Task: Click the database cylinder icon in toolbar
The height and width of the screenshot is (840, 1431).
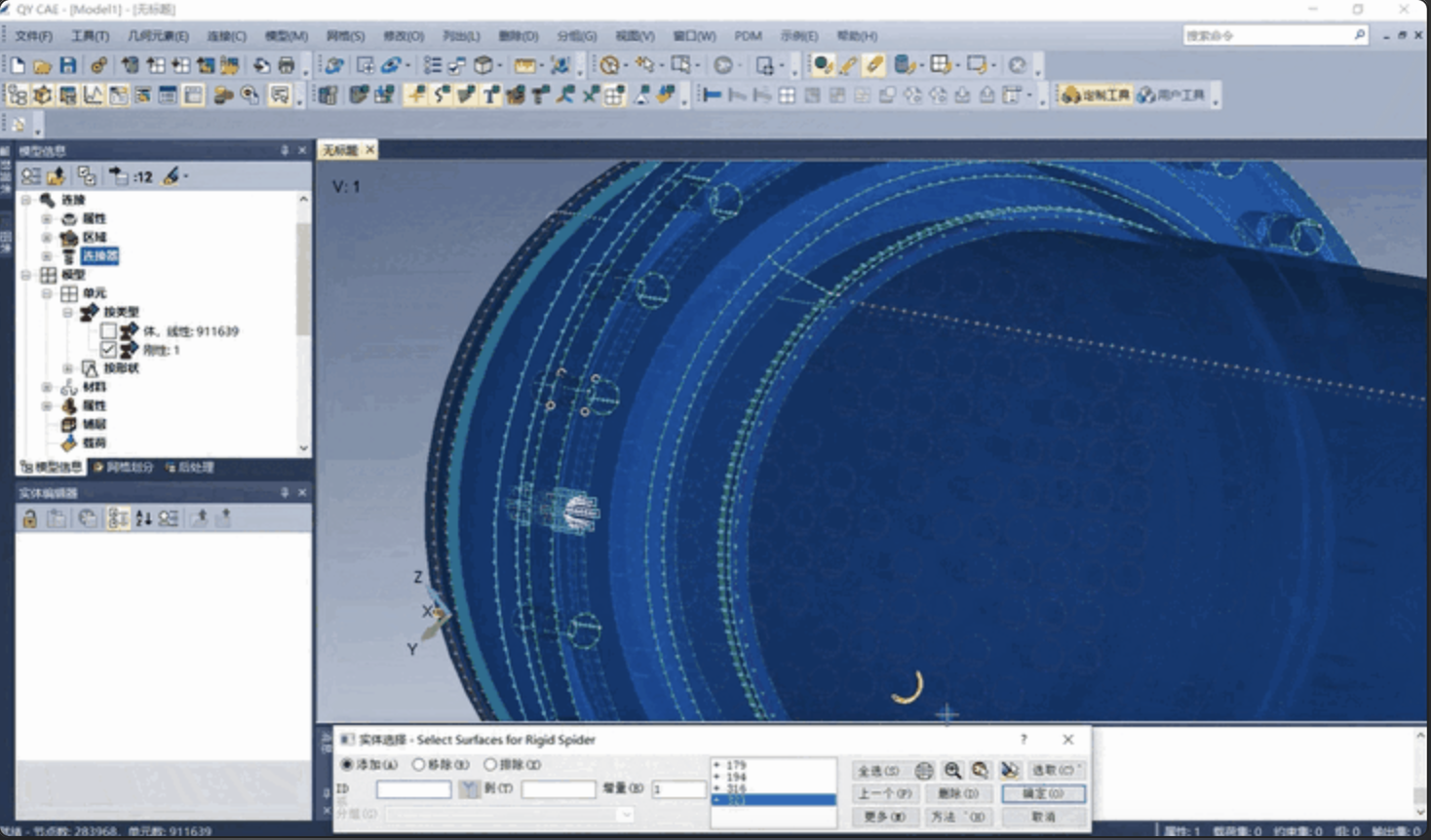Action: click(904, 65)
